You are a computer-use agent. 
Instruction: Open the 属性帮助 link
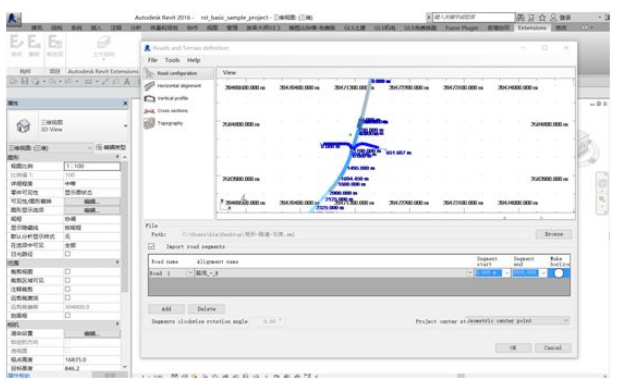(x=19, y=375)
